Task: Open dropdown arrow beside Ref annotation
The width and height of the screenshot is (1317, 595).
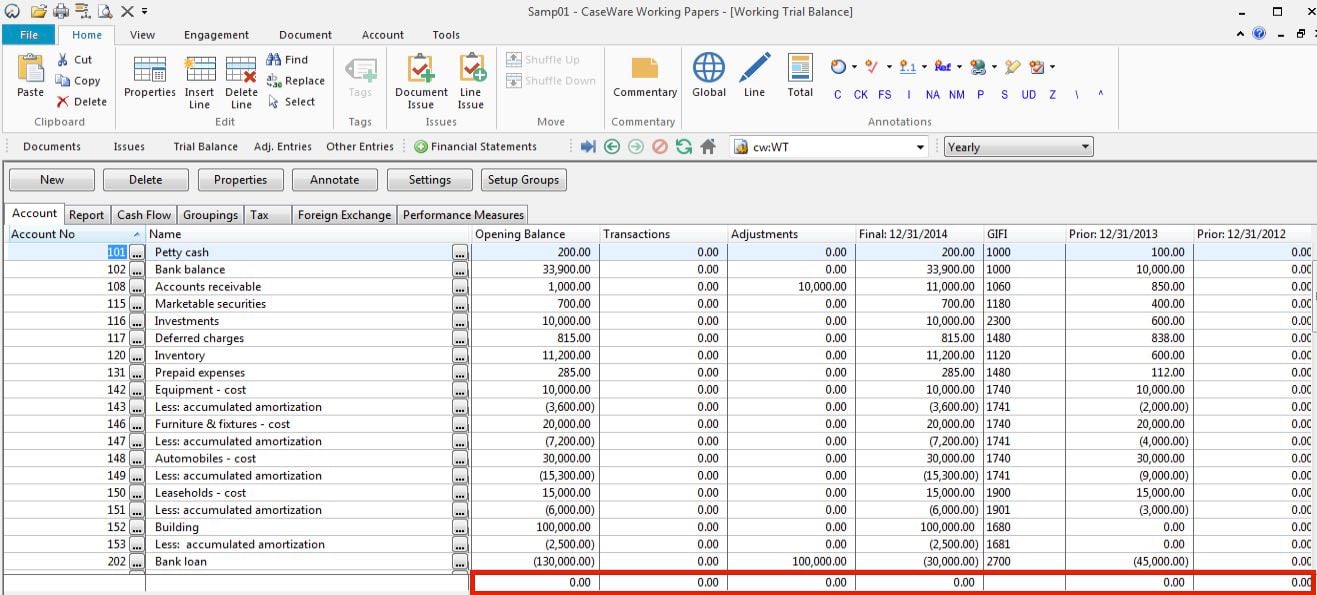Action: (958, 67)
